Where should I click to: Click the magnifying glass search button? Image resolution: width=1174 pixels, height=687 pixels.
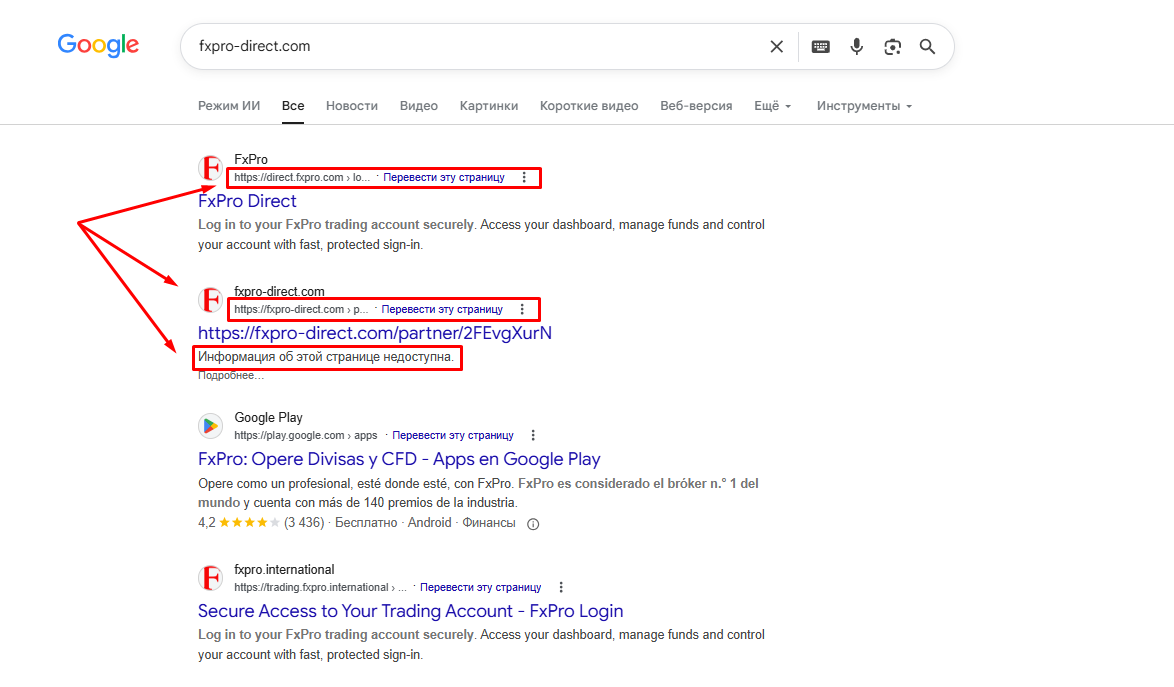(x=928, y=46)
